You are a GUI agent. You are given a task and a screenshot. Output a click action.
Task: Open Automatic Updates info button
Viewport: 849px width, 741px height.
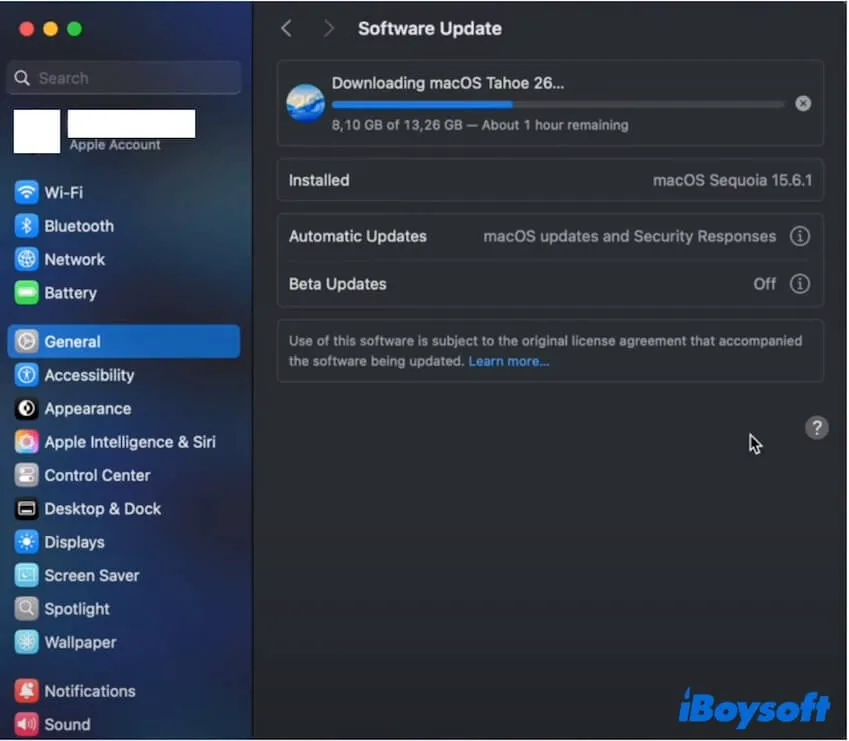800,237
